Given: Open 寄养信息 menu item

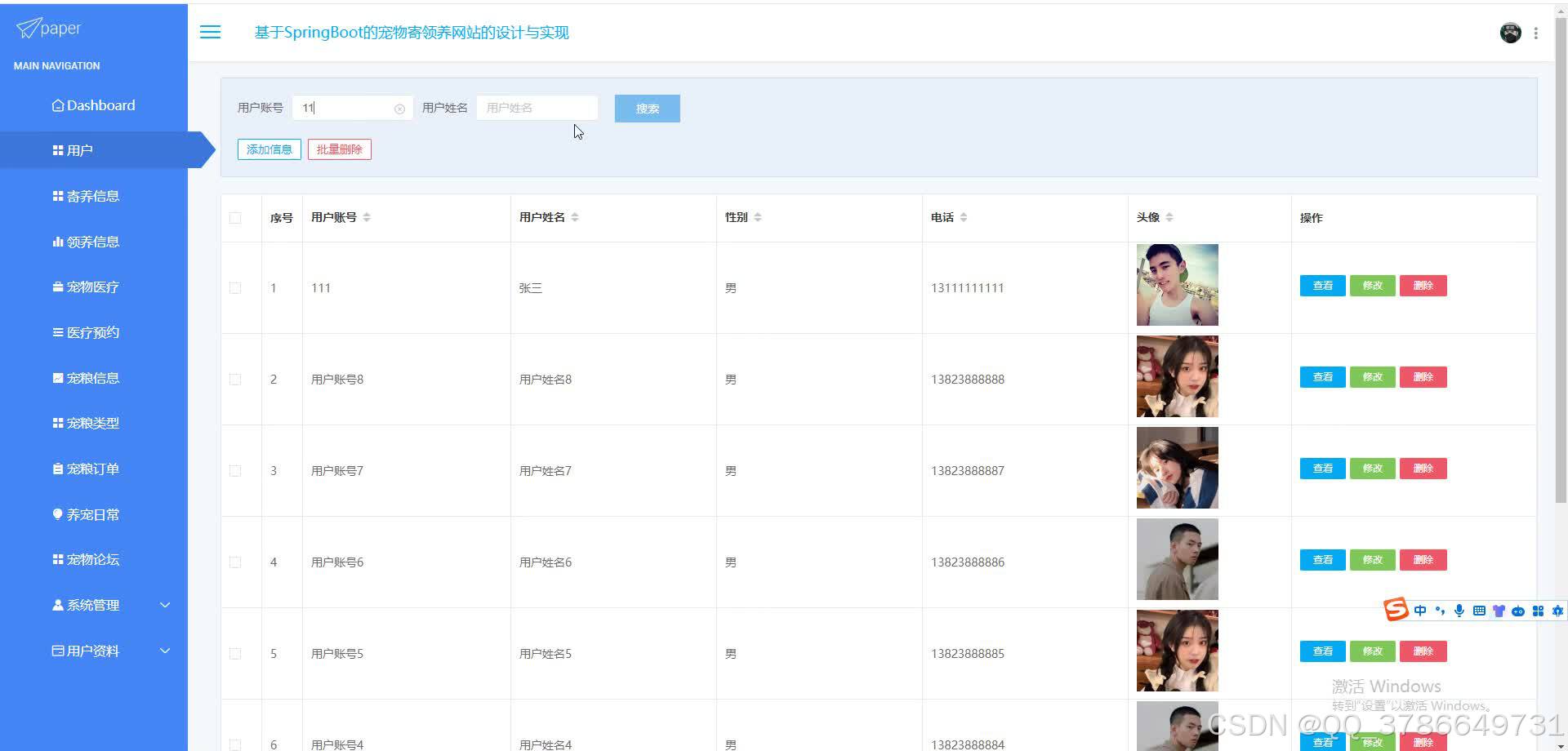Looking at the screenshot, I should tap(94, 196).
